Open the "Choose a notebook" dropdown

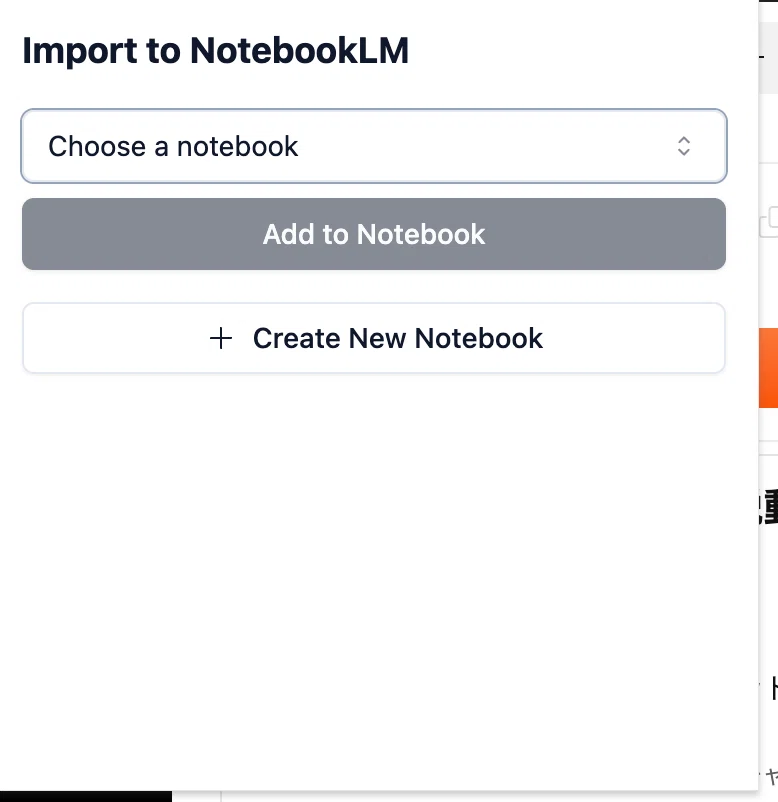374,146
